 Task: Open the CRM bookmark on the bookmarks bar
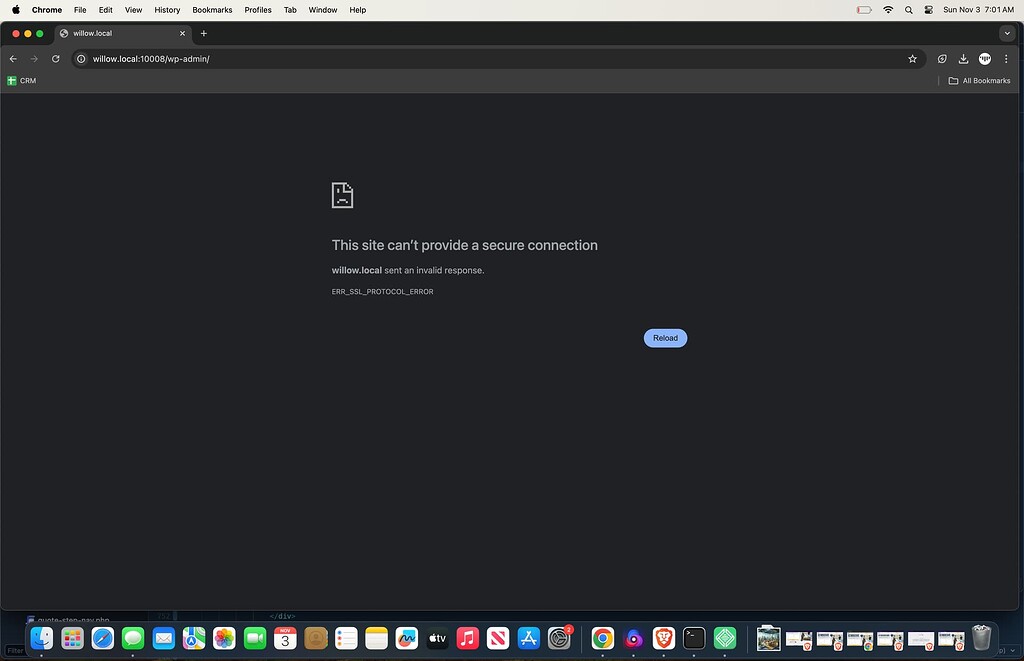(x=21, y=81)
